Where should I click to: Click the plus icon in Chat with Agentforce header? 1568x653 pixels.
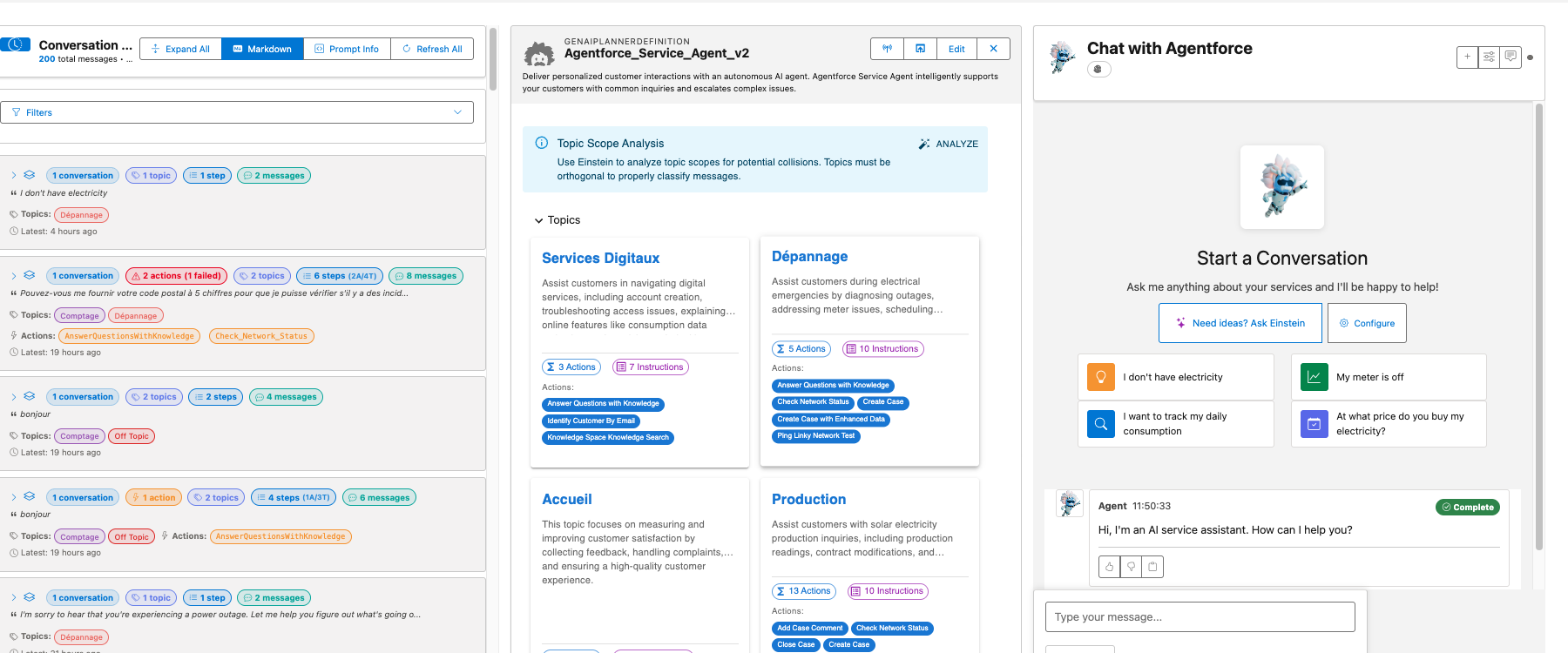point(1467,57)
